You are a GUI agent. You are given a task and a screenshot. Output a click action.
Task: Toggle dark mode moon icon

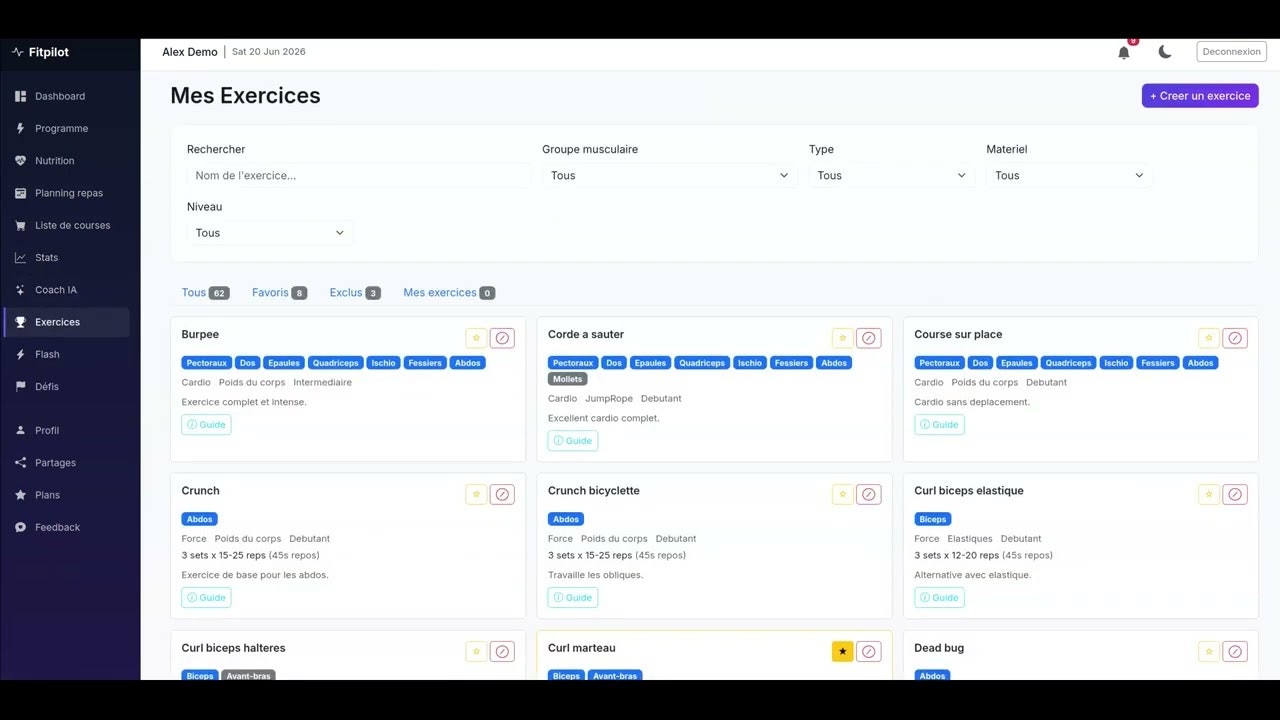coord(1165,52)
